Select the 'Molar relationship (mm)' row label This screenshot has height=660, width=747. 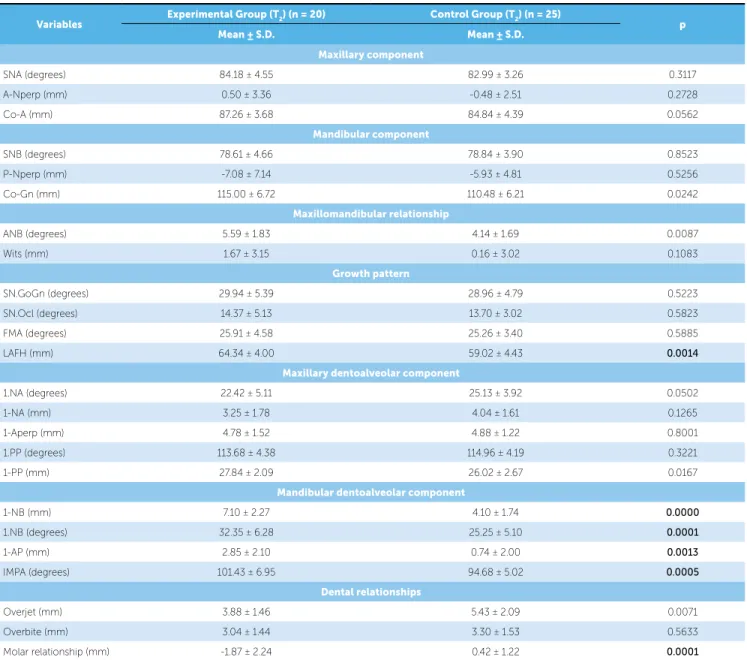(x=56, y=652)
